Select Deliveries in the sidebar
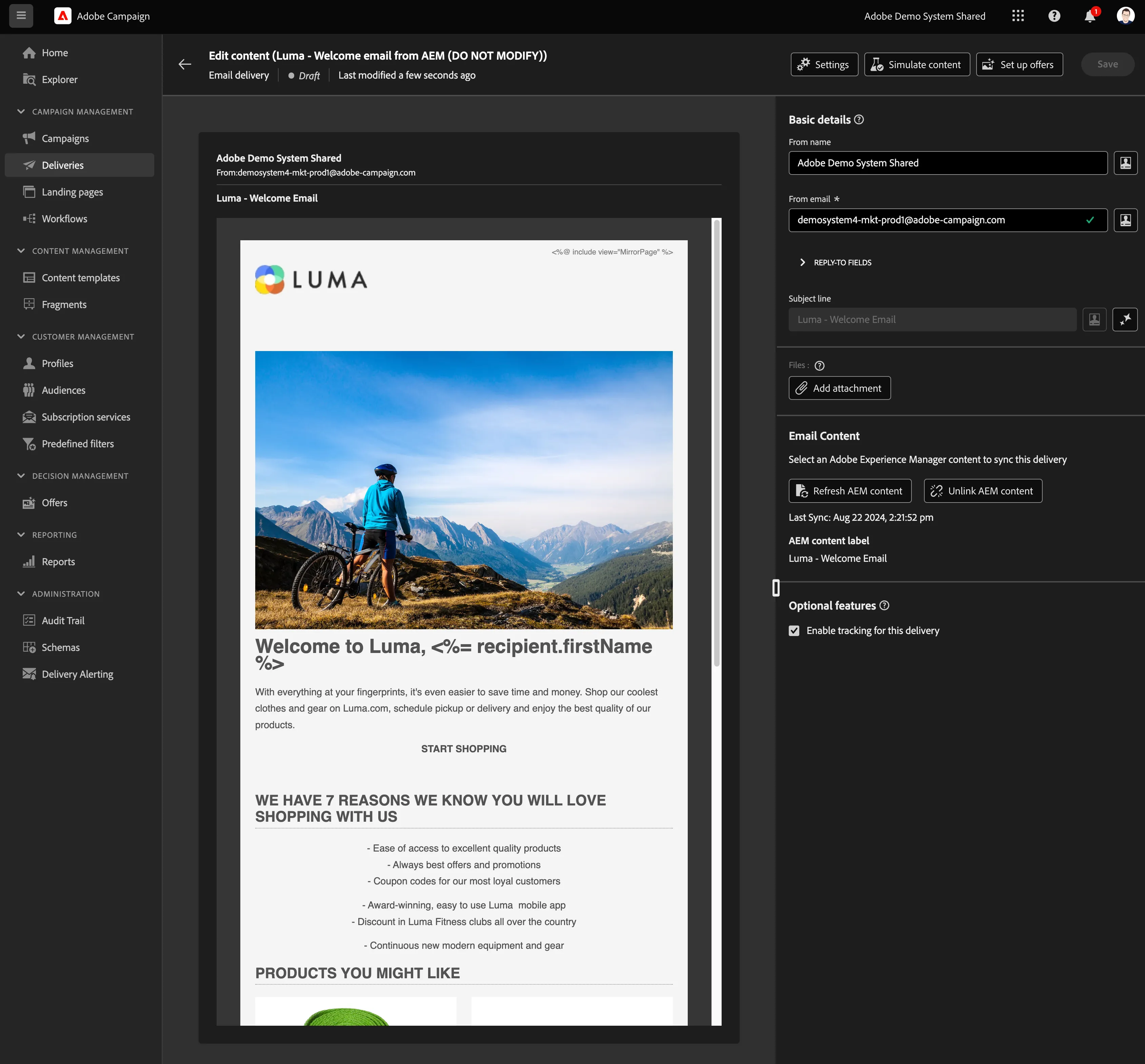 [x=79, y=165]
